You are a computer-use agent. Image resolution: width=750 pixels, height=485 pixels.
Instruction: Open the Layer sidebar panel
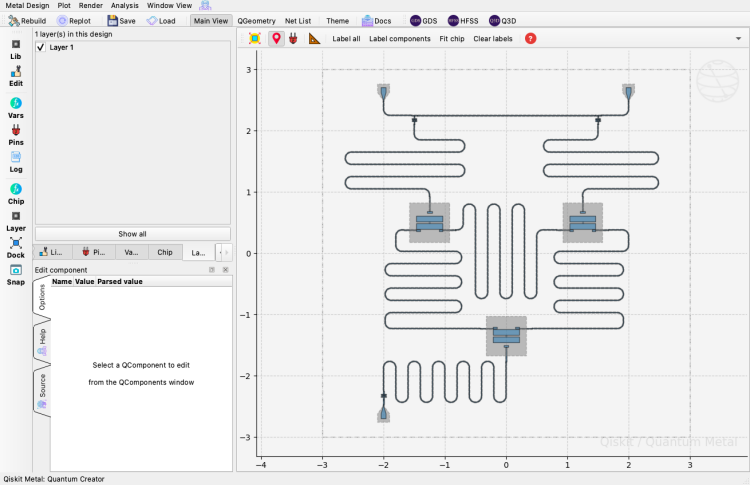[x=16, y=221]
